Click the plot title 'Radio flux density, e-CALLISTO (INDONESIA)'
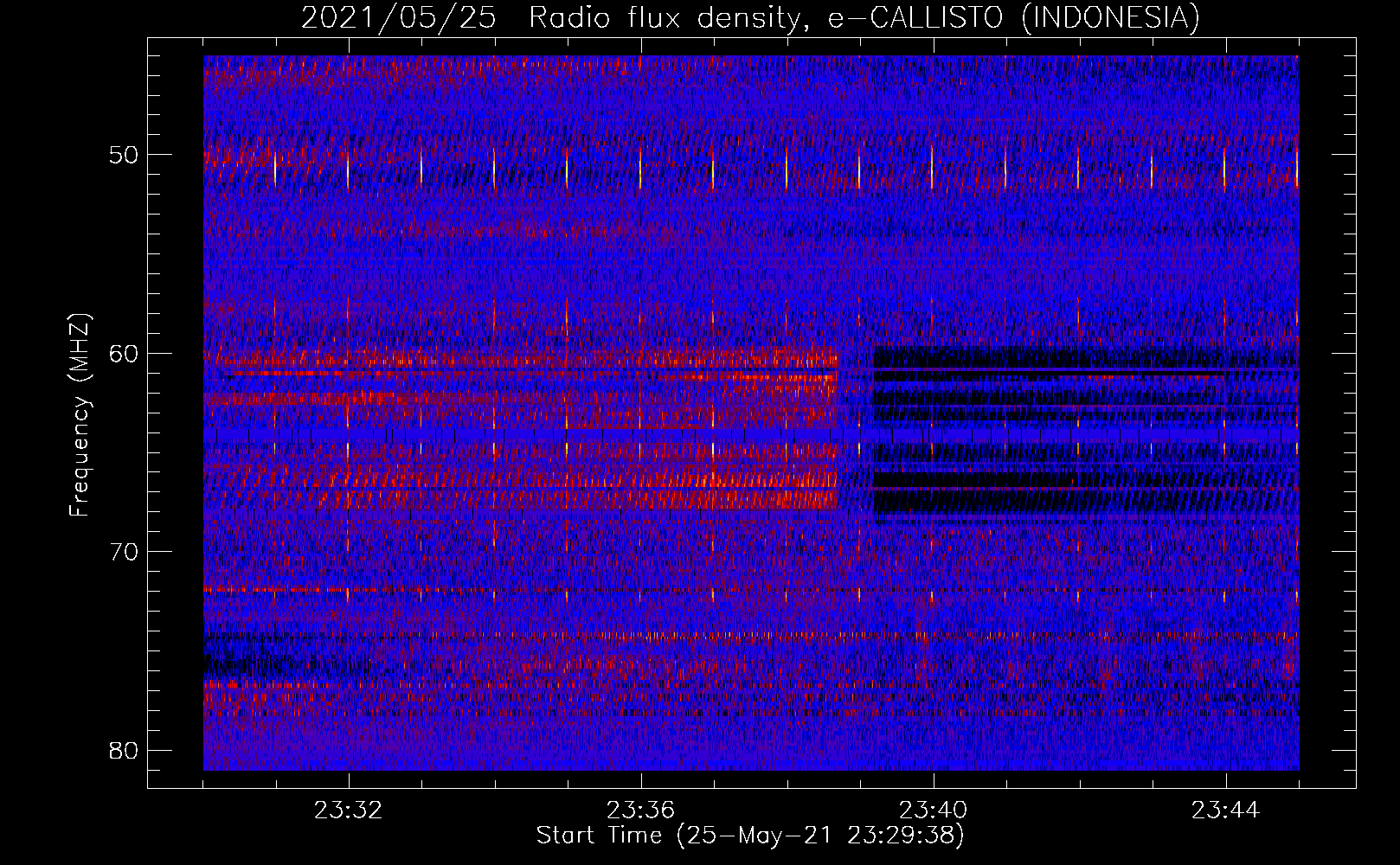The height and width of the screenshot is (865, 1400). point(864,18)
